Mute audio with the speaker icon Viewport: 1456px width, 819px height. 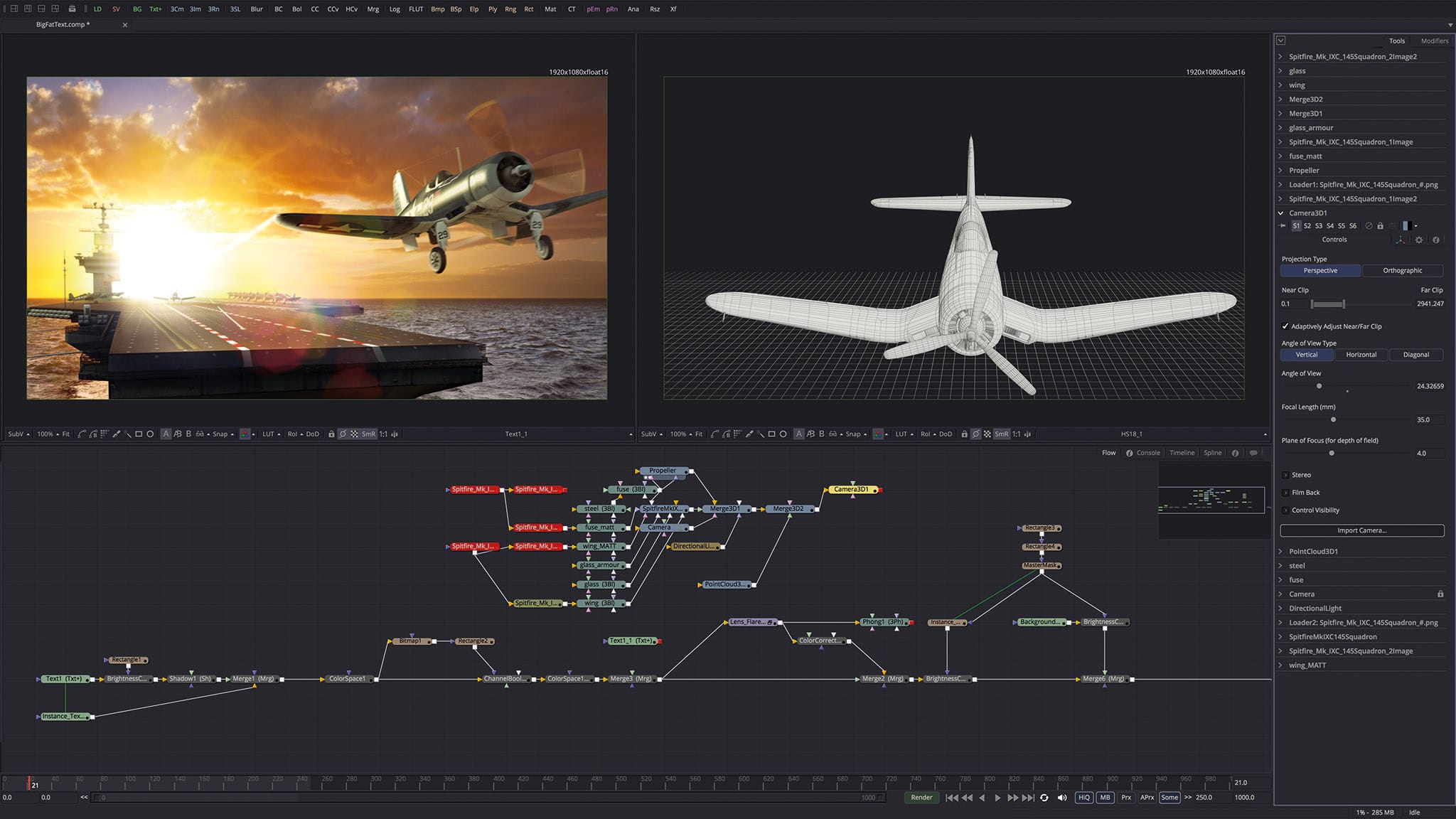tap(1062, 798)
